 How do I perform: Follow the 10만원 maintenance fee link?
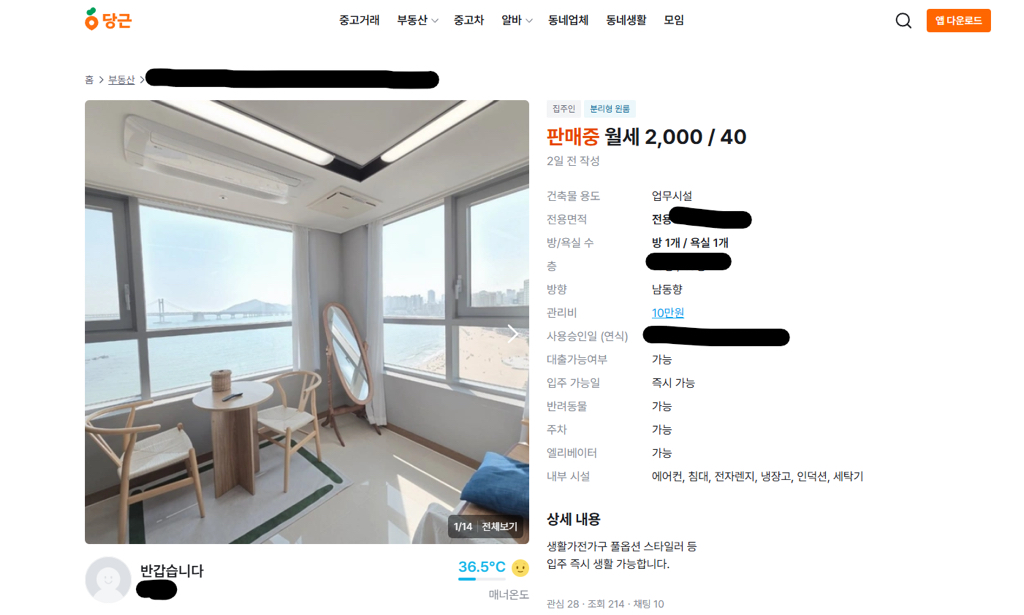tap(667, 313)
